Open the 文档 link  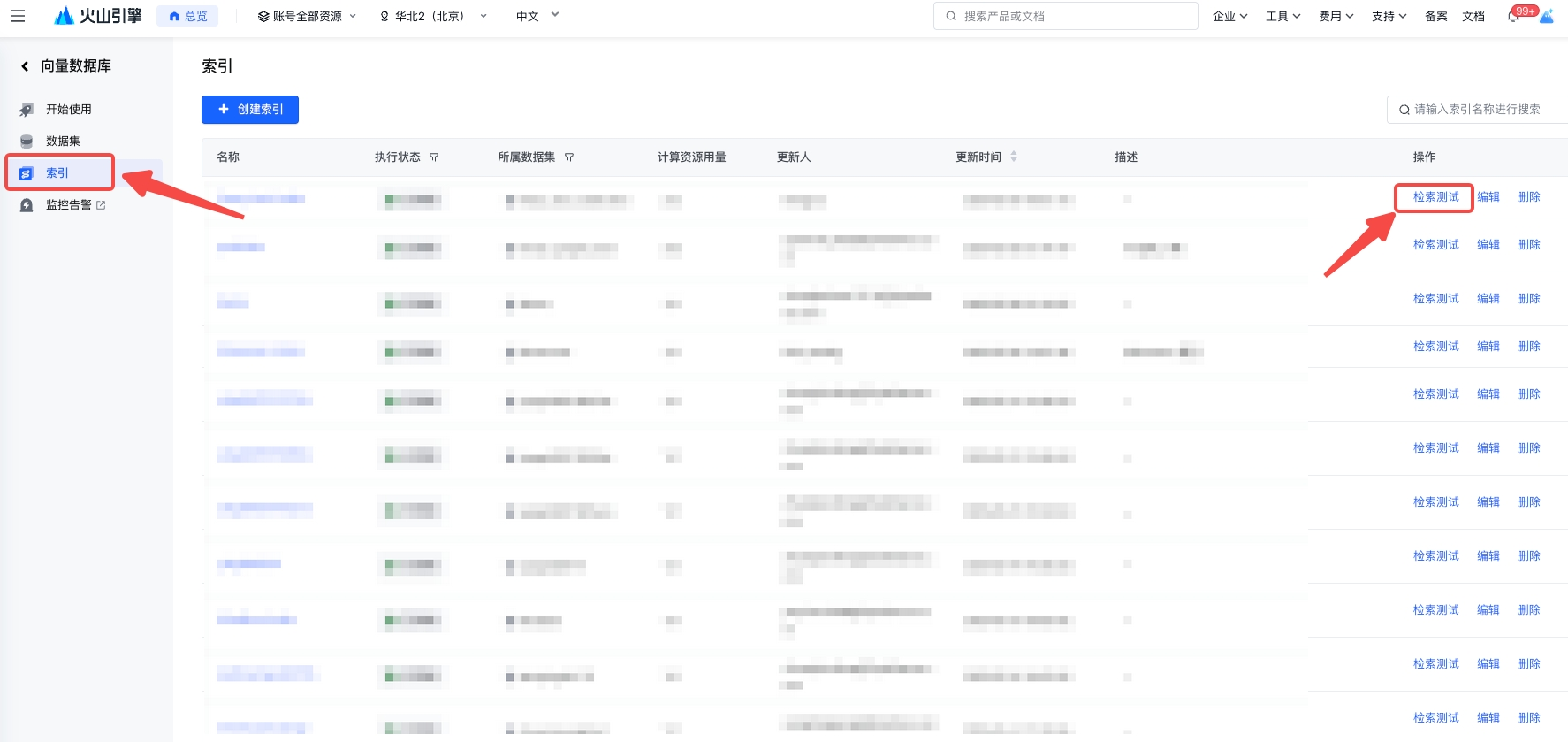[x=1473, y=16]
